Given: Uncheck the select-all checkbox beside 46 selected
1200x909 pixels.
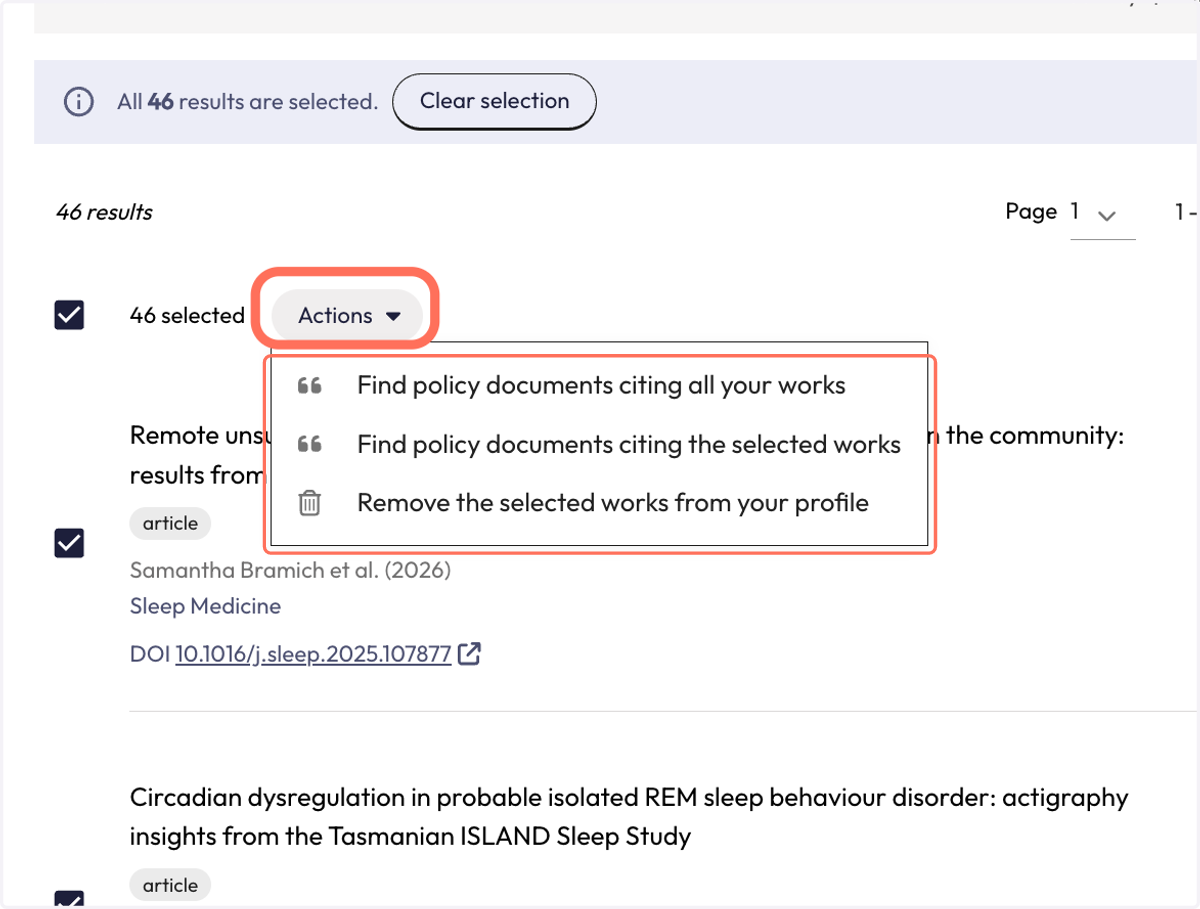Looking at the screenshot, I should pyautogui.click(x=69, y=315).
